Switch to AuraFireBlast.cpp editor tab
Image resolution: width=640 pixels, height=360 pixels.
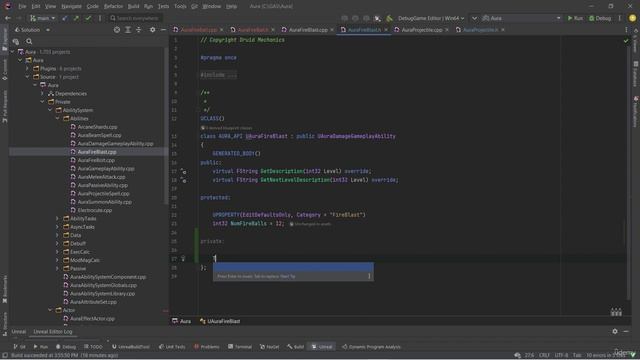click(308, 30)
